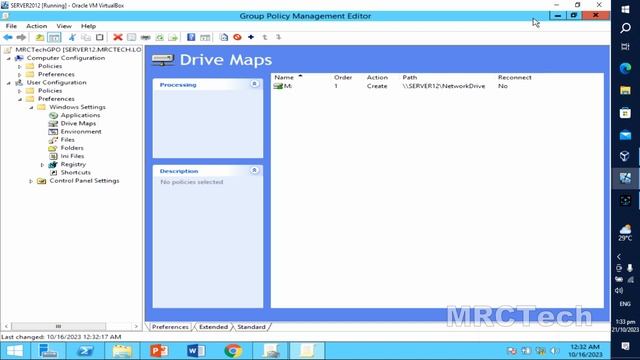The image size is (640, 360).
Task: Open PowerPoint from the VM taskbar
Action: (159, 351)
